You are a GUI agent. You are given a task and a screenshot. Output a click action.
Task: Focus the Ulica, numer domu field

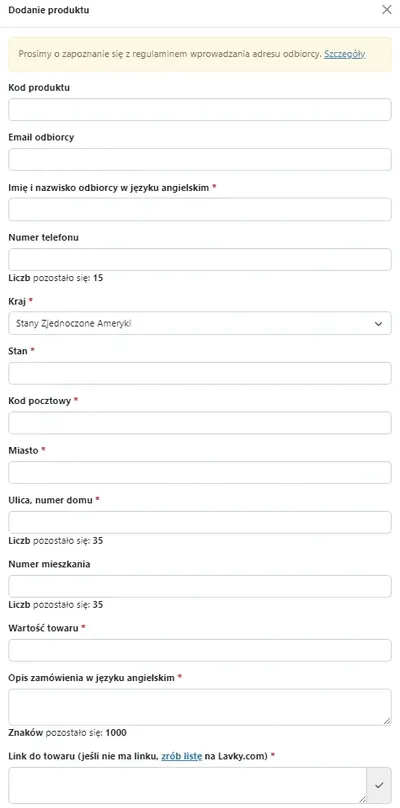(200, 523)
